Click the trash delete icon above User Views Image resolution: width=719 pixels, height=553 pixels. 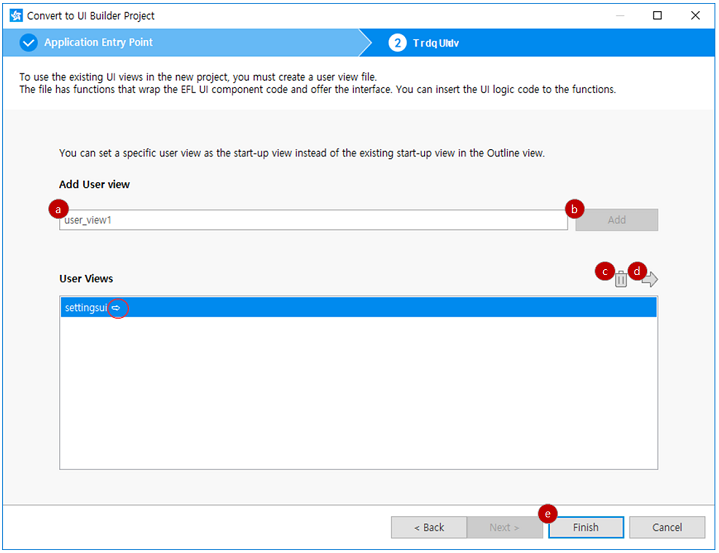tap(621, 280)
